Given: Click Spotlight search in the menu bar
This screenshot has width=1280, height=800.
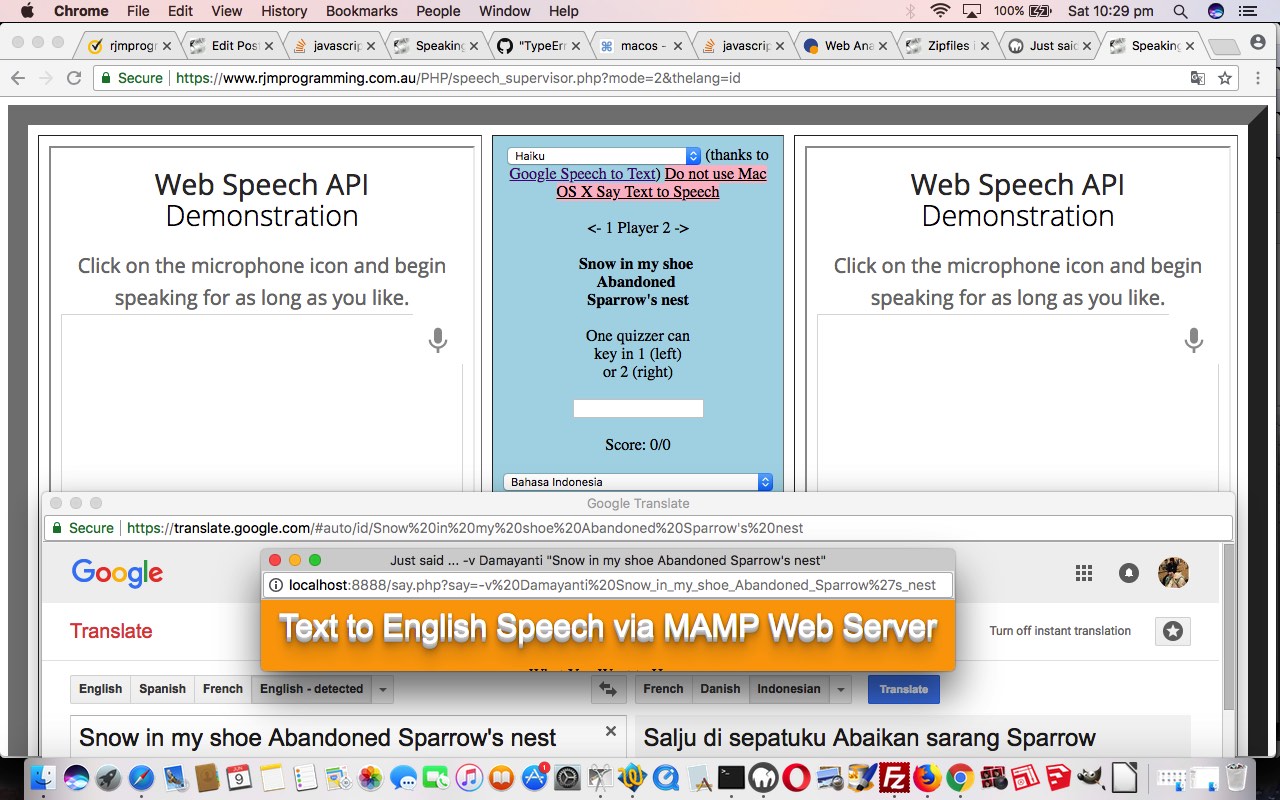Looking at the screenshot, I should [x=1180, y=11].
